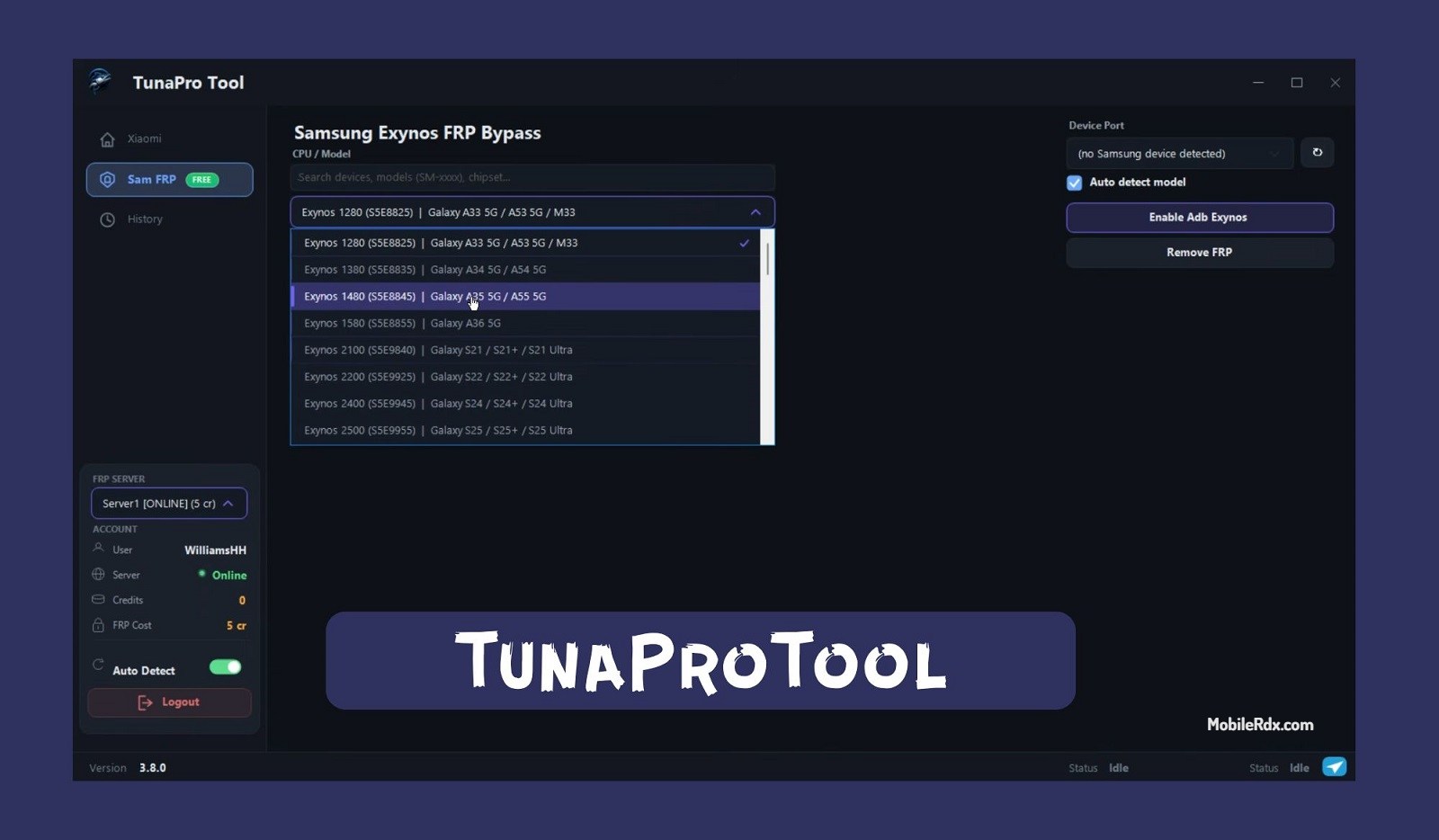Image resolution: width=1439 pixels, height=840 pixels.
Task: Click the username WilliamsHH
Action: click(215, 550)
